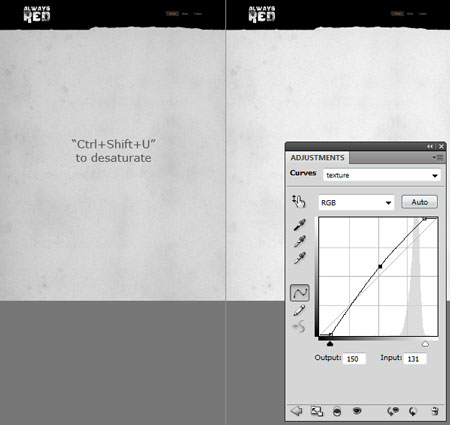Return to adjustment list arrow

[296, 411]
